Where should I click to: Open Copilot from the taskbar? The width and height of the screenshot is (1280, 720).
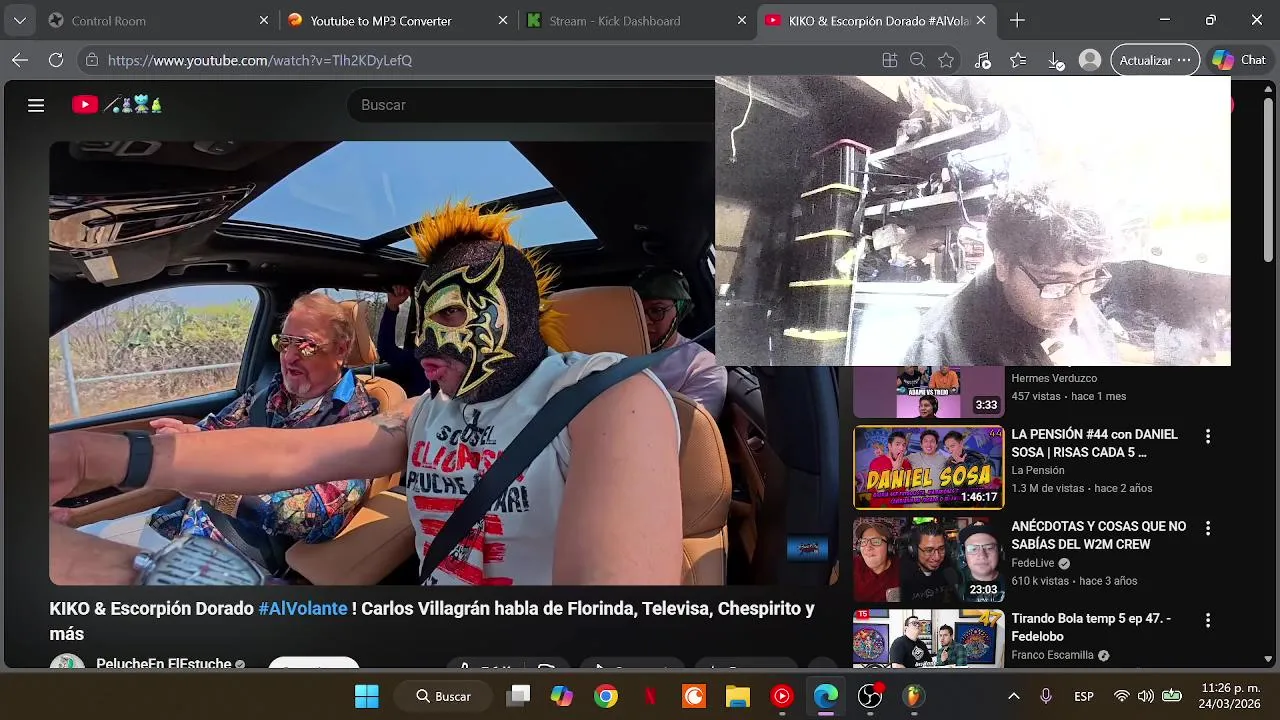pyautogui.click(x=562, y=696)
